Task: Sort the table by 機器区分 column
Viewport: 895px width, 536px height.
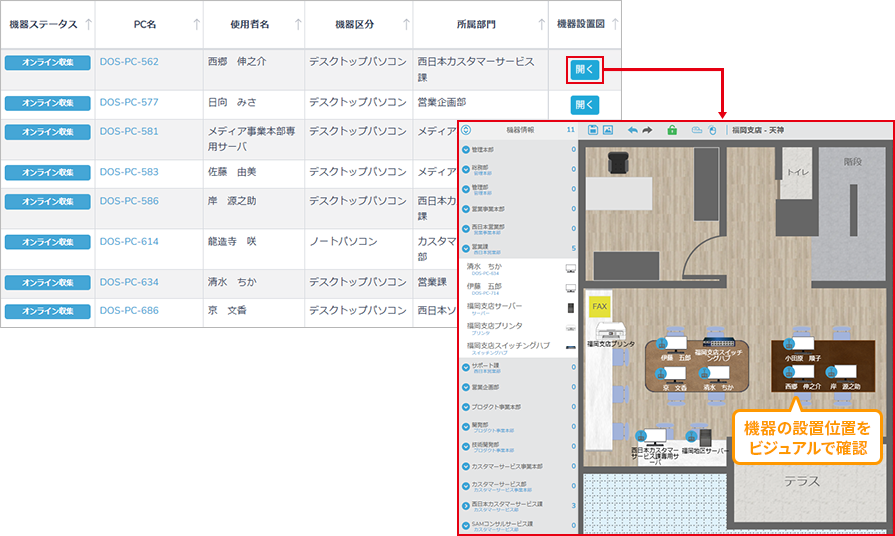Action: click(406, 25)
